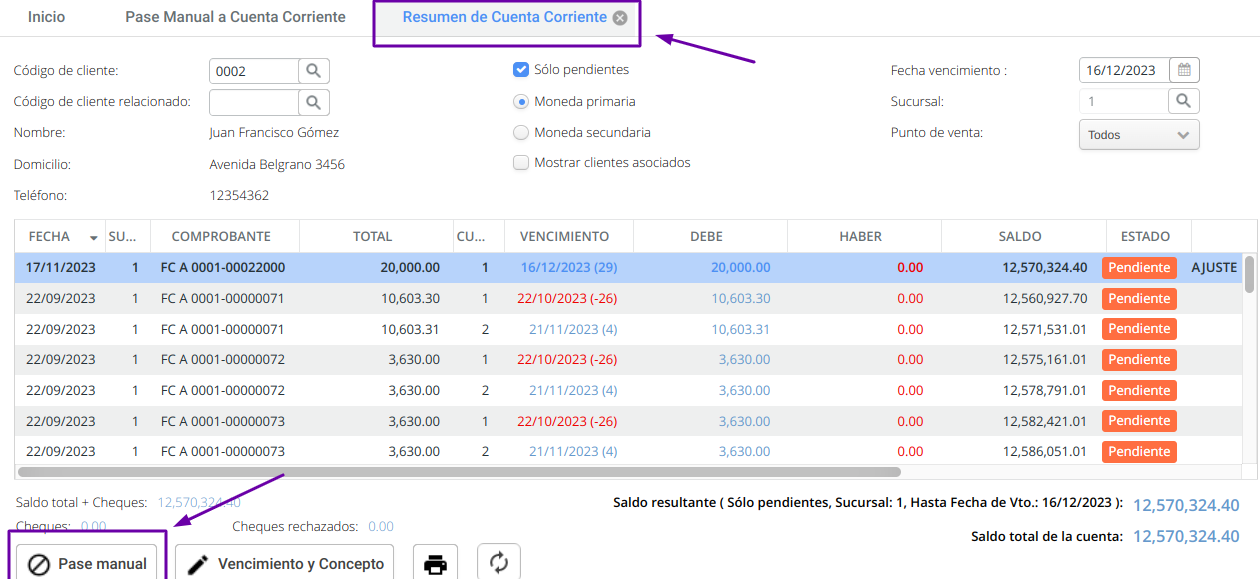Click the vertical scrollbar of the table
The width and height of the screenshot is (1260, 579).
(x=1250, y=274)
